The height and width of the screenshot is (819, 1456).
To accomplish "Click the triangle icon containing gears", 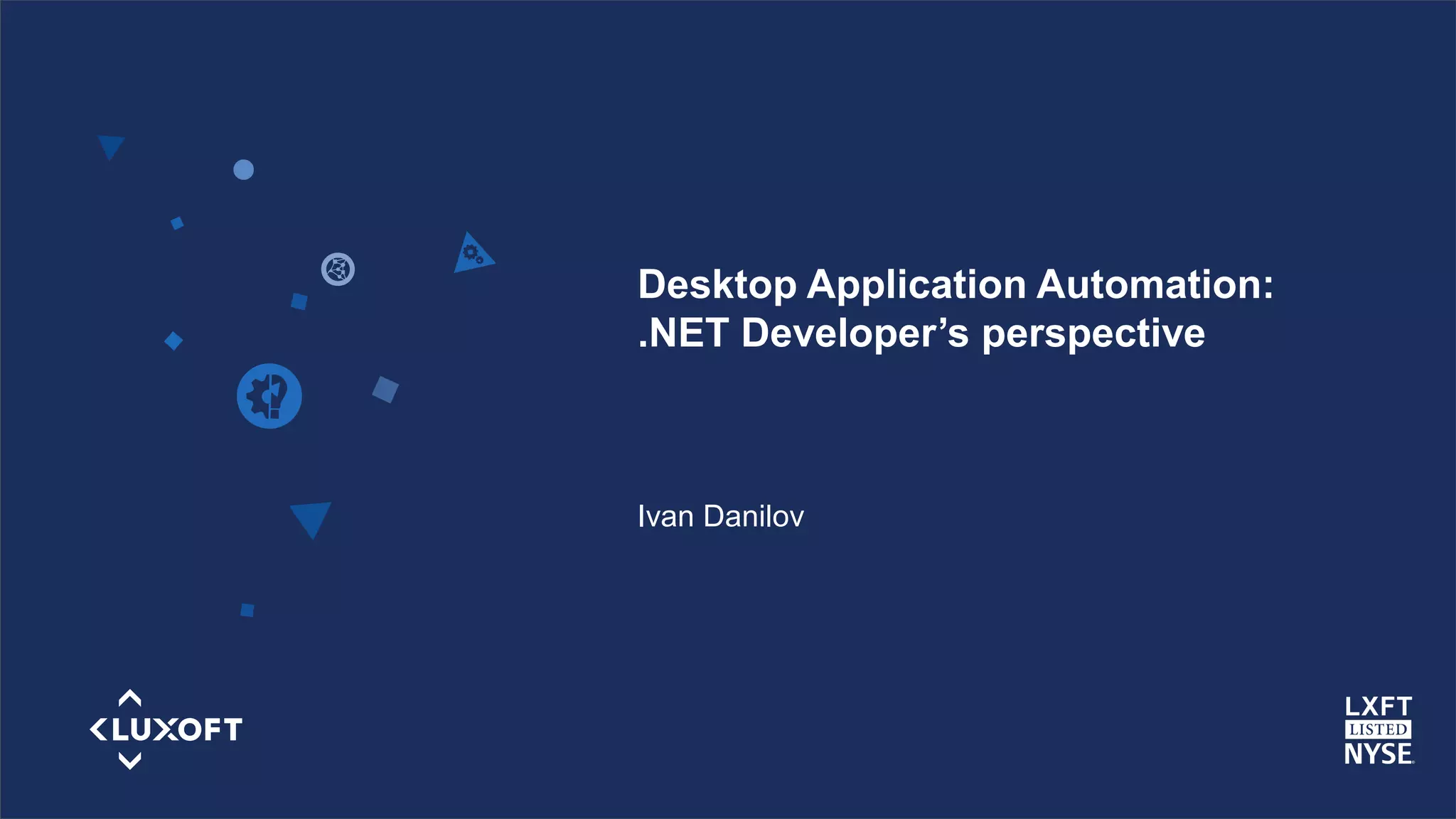I will (471, 255).
